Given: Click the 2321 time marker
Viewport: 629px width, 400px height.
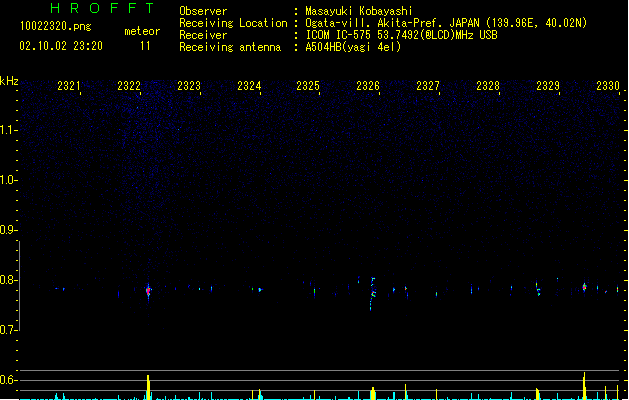Looking at the screenshot, I should [69, 86].
